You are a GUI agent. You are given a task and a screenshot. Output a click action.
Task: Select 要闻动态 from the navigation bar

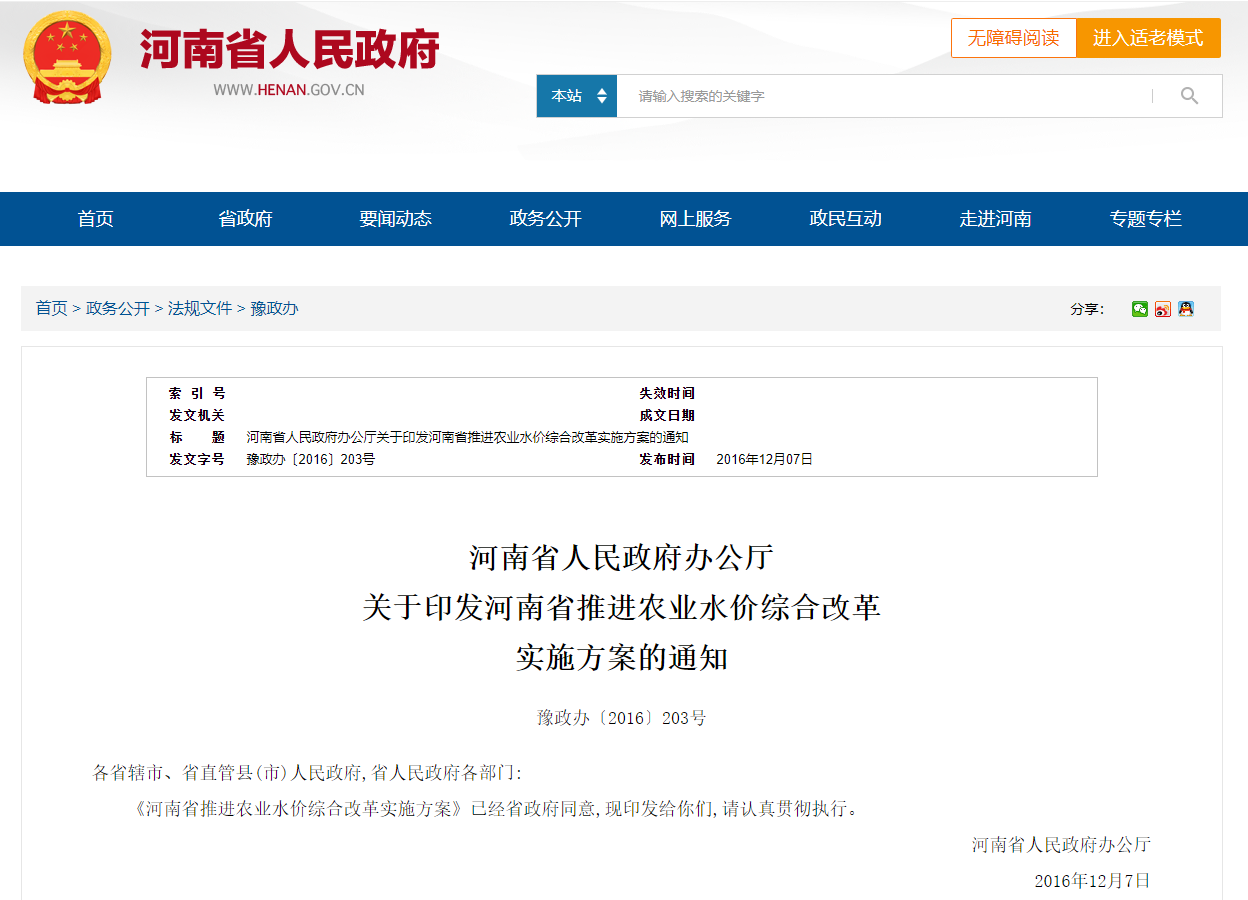[396, 219]
